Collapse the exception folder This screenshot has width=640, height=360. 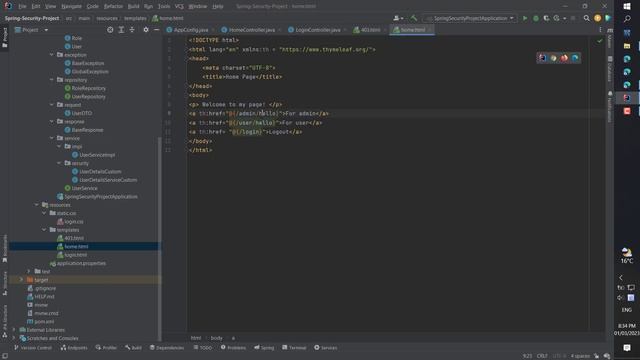pyautogui.click(x=51, y=55)
